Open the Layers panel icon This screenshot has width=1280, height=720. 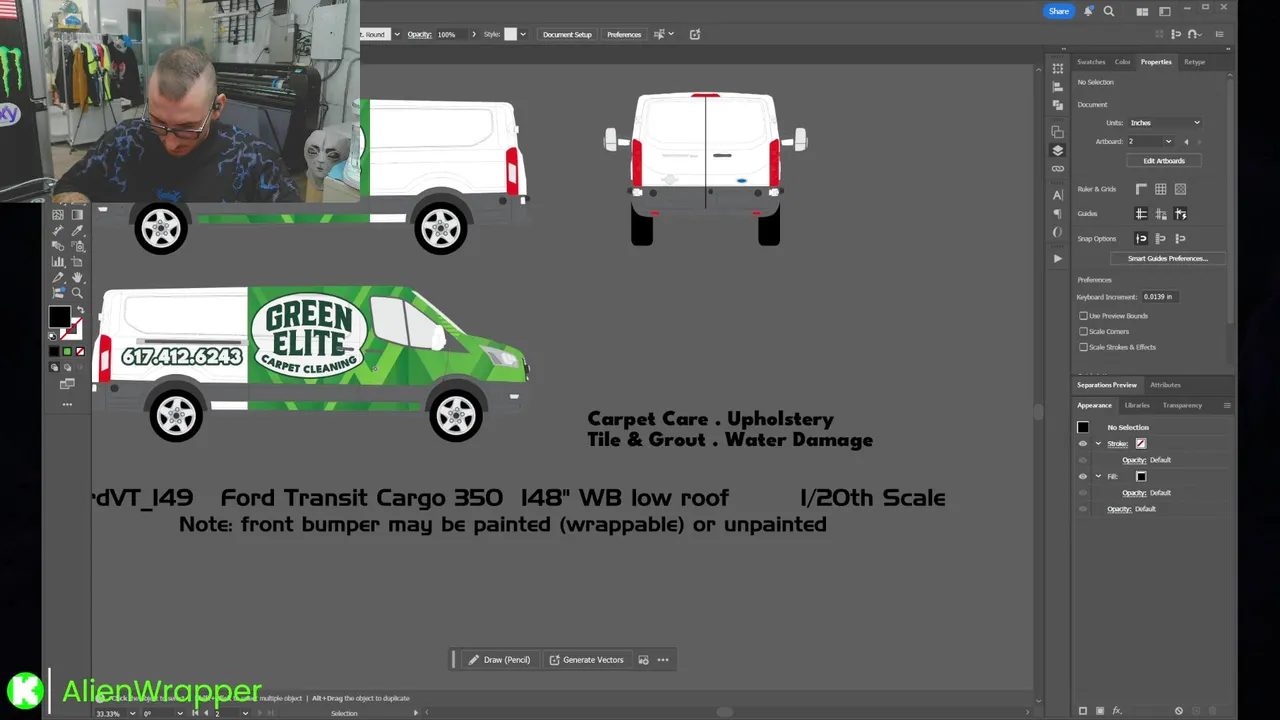1057,150
